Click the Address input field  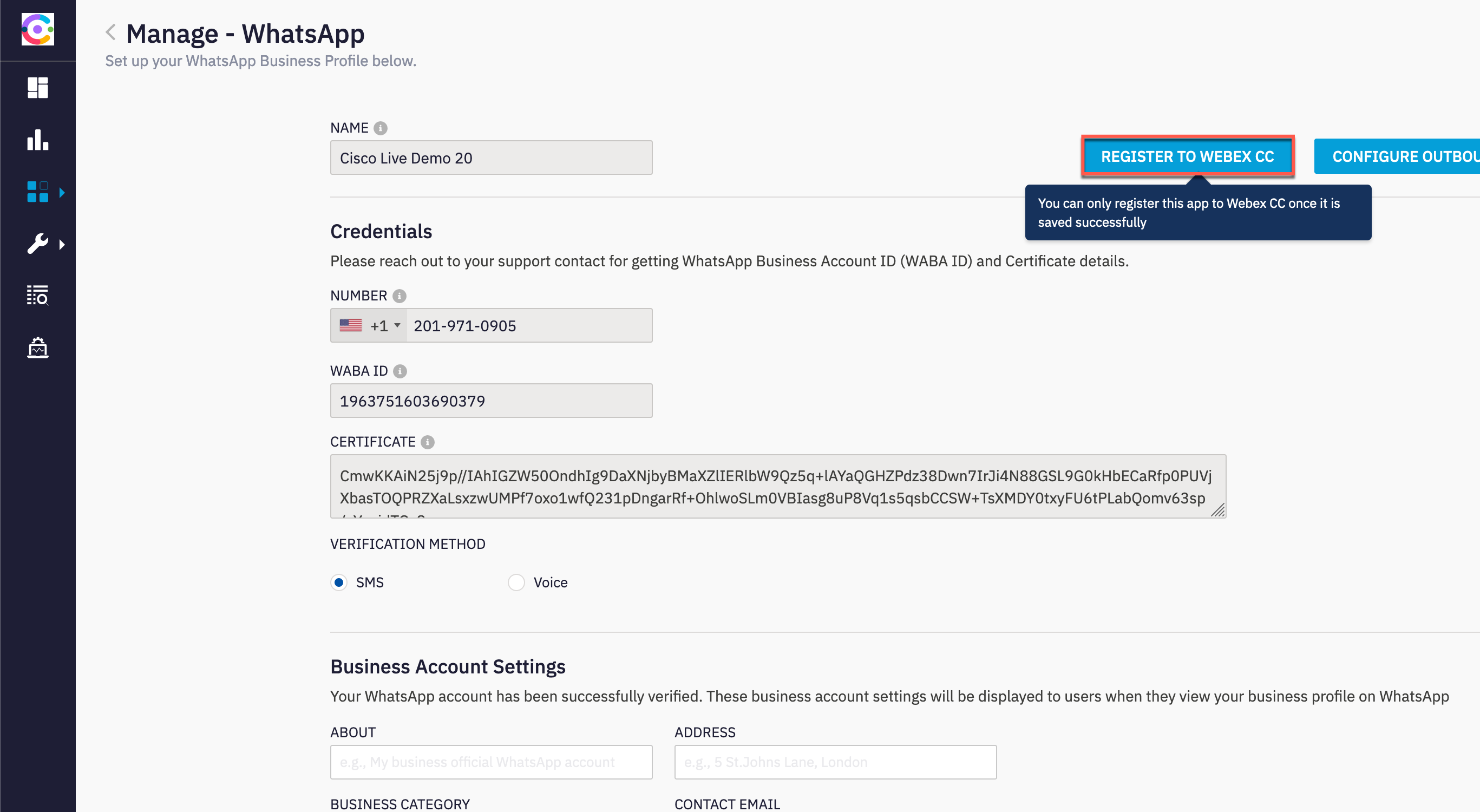click(835, 763)
